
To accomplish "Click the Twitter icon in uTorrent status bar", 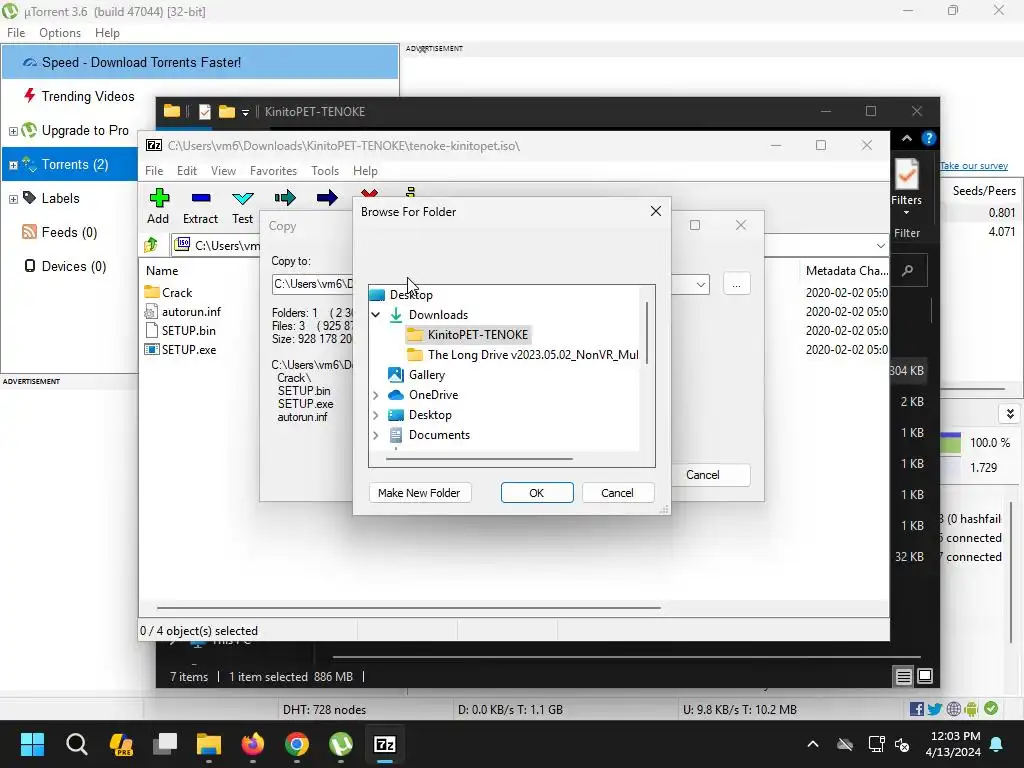I will [935, 709].
